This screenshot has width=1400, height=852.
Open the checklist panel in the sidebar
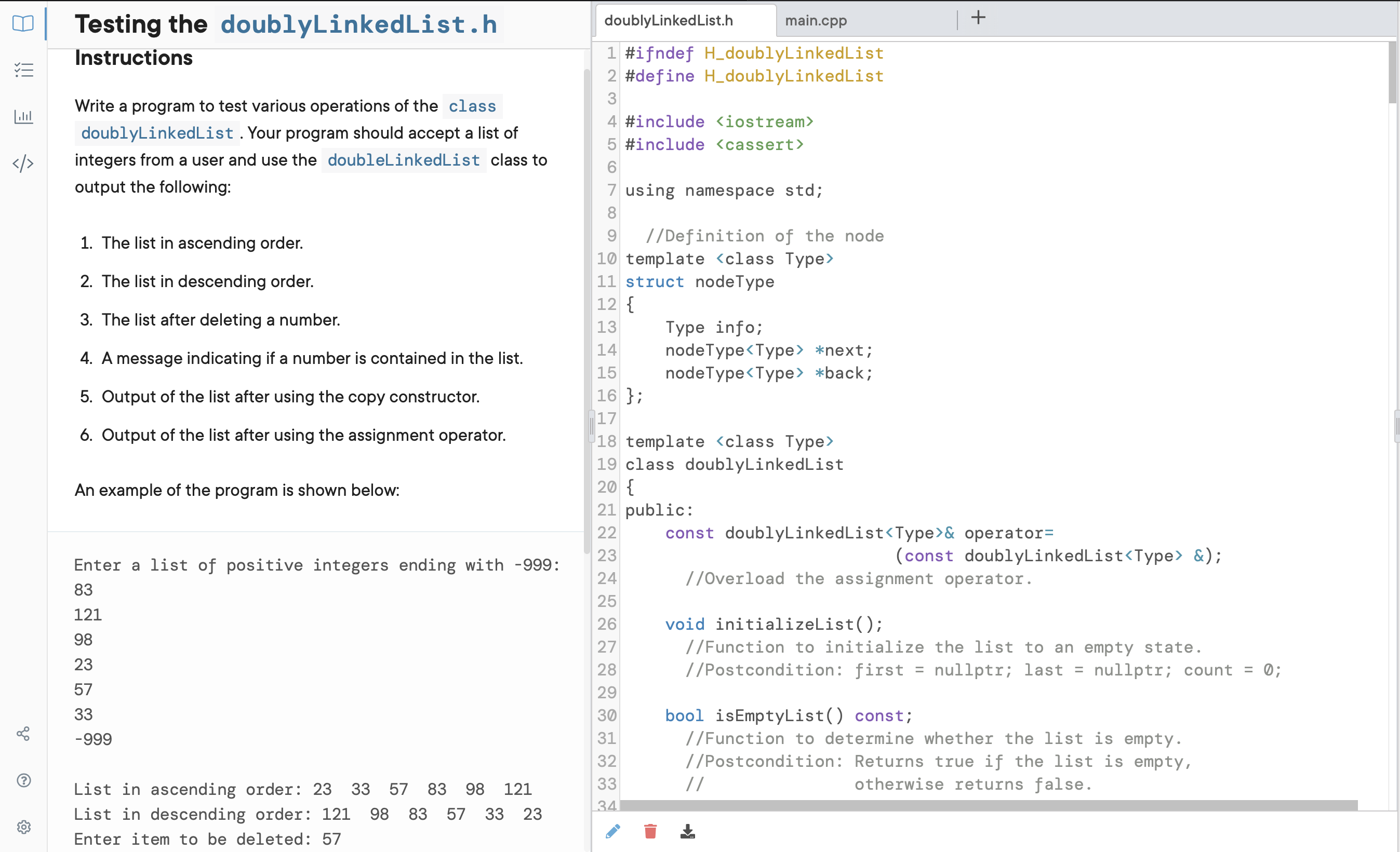coord(23,69)
